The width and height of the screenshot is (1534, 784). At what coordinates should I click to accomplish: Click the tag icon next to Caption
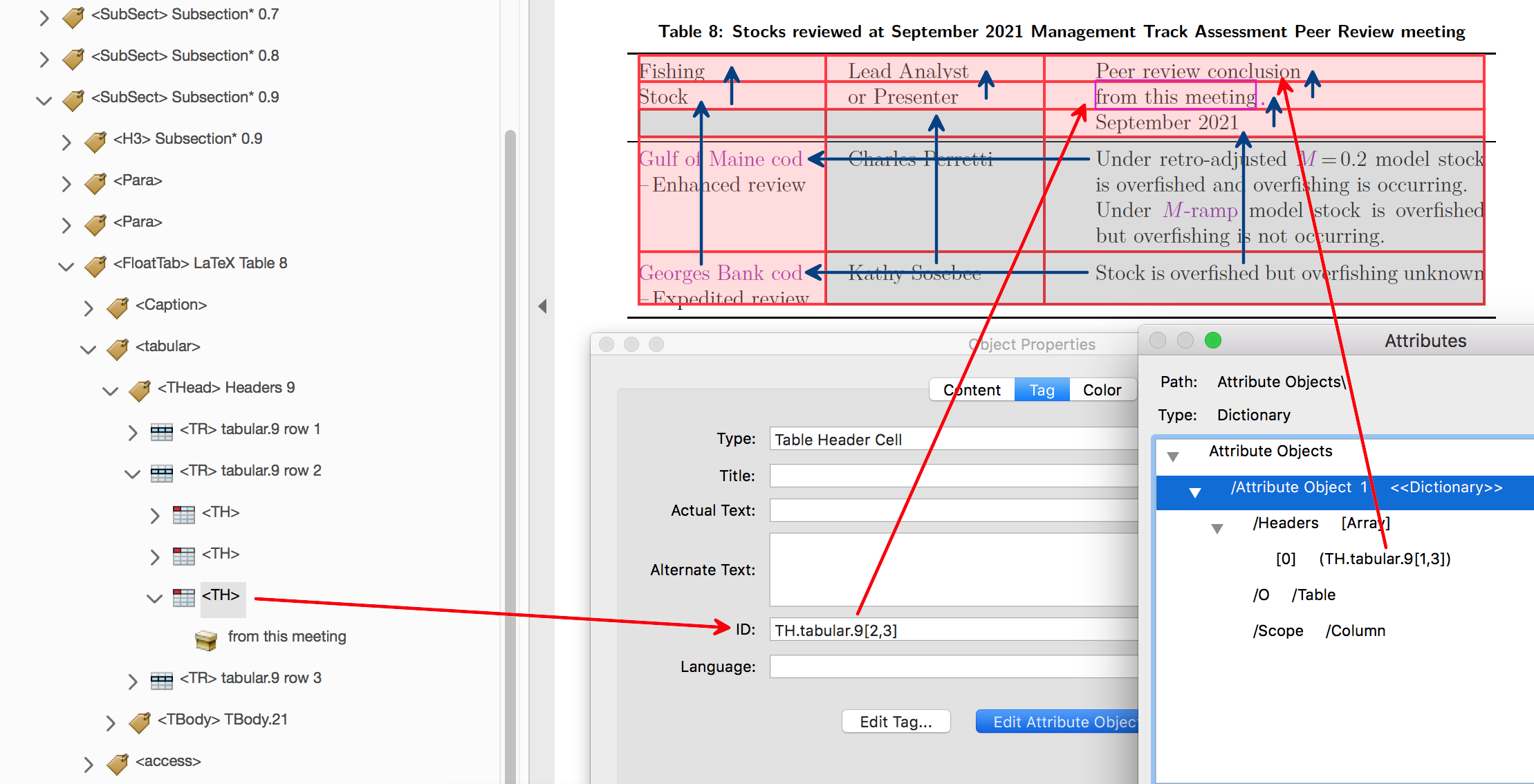pyautogui.click(x=117, y=306)
